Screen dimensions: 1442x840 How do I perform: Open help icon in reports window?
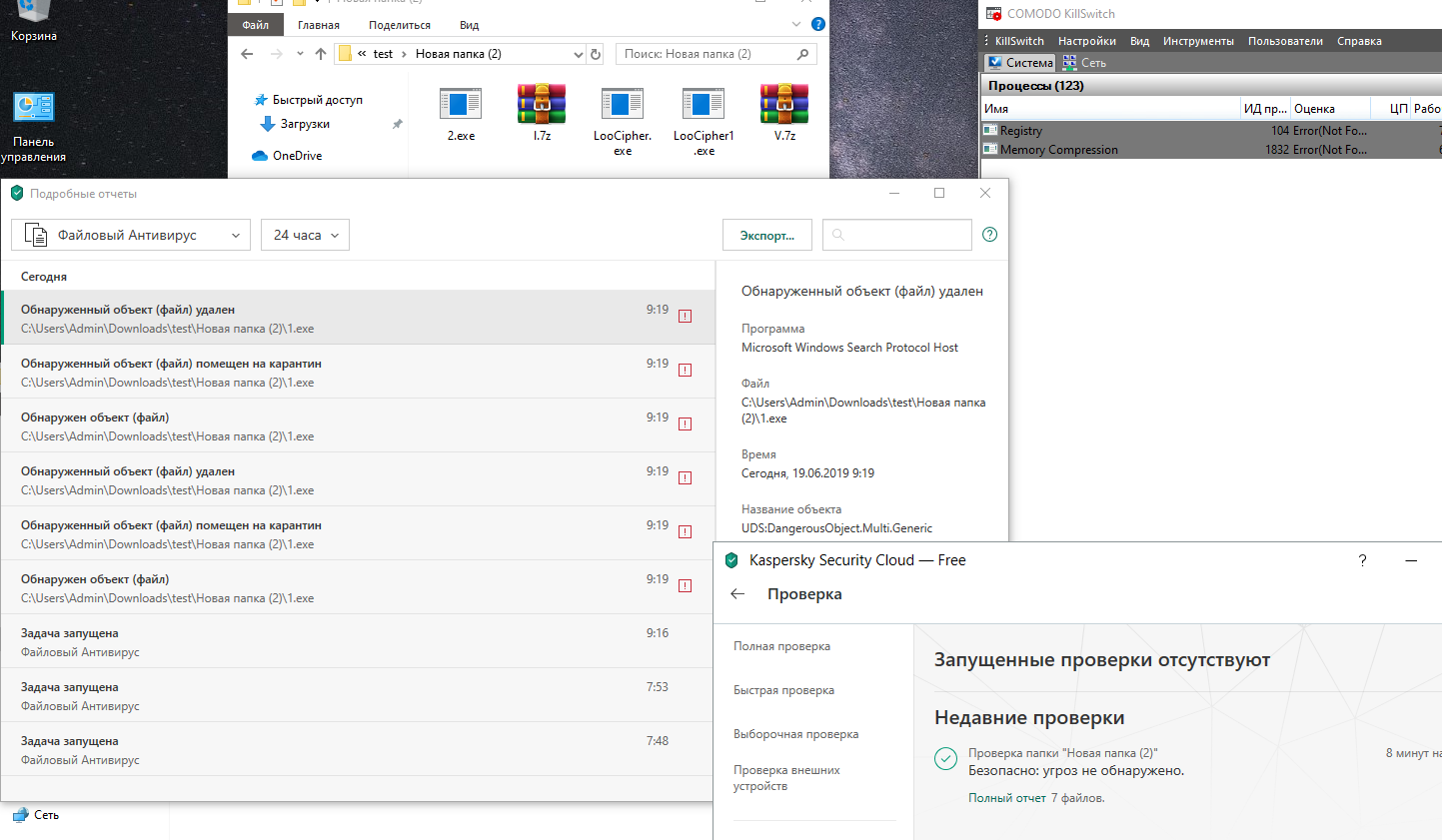click(x=989, y=235)
